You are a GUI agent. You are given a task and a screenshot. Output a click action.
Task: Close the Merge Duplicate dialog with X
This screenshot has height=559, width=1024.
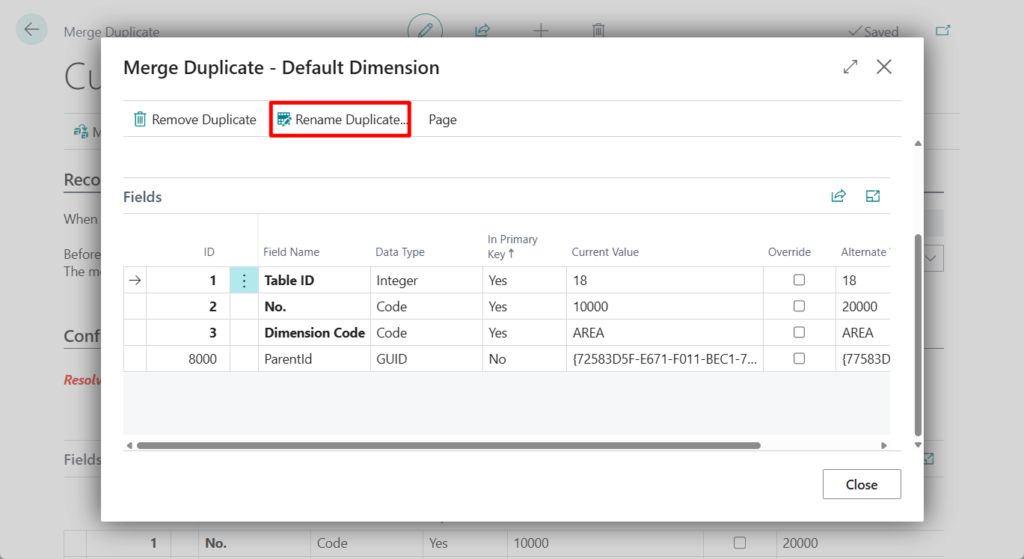point(884,67)
